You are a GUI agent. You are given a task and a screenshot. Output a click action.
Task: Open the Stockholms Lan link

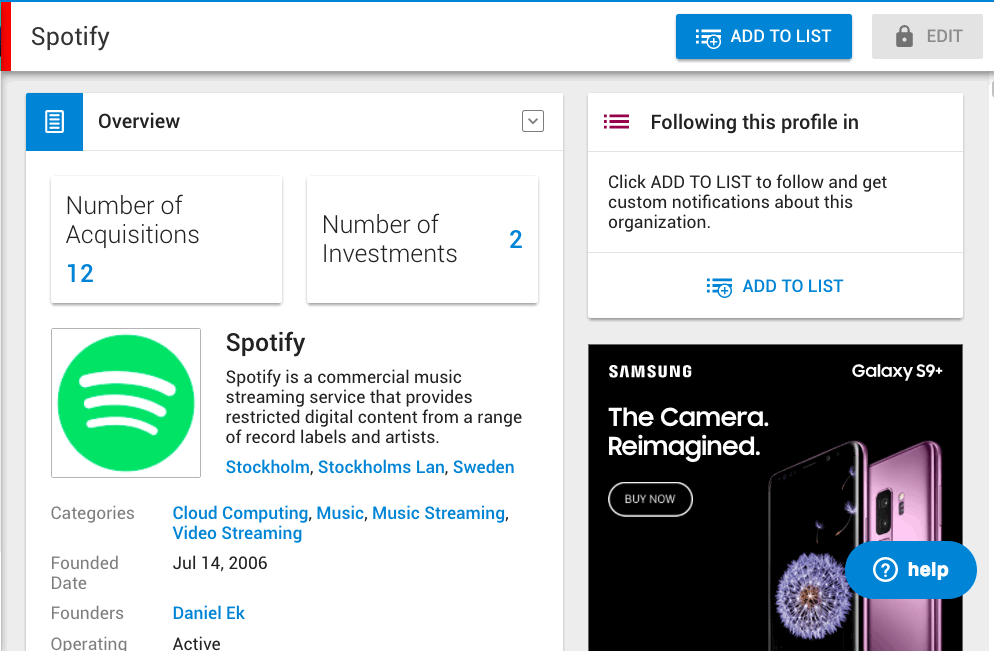tap(381, 467)
